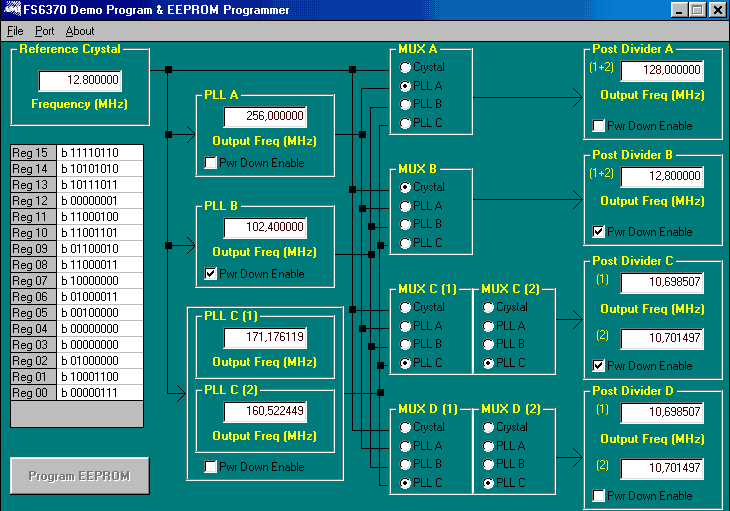Select the Reg 15 row value
The height and width of the screenshot is (511, 730).
pyautogui.click(x=100, y=153)
